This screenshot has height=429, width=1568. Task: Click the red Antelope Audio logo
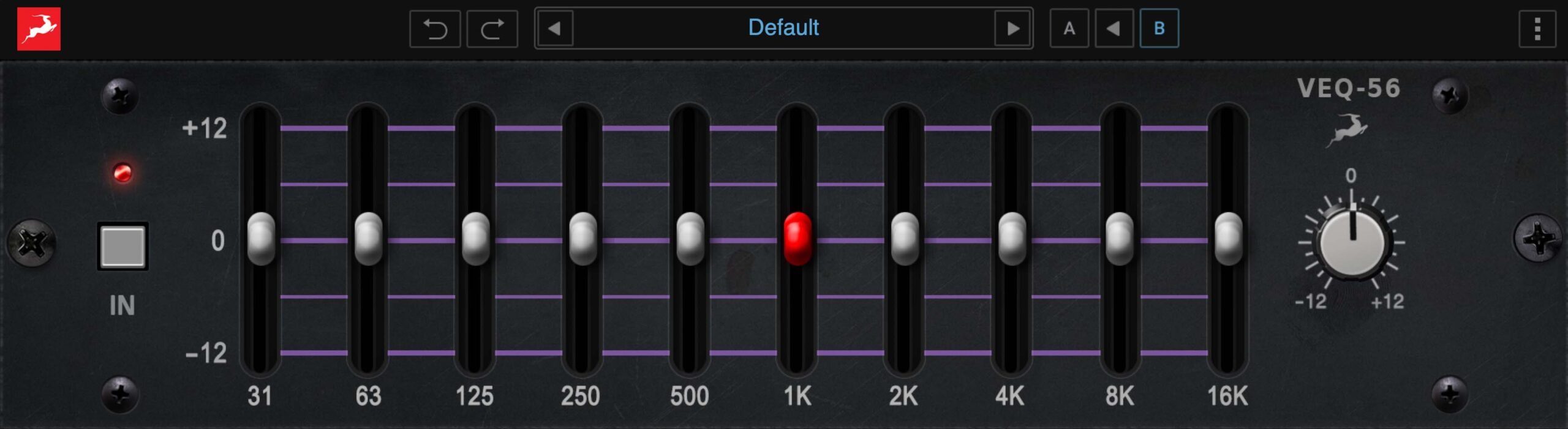[x=39, y=29]
